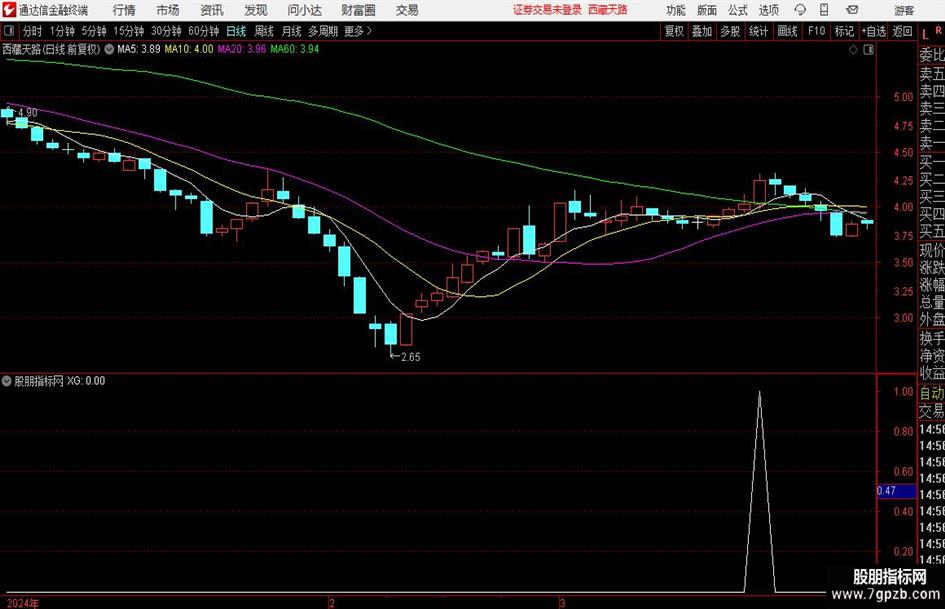Click the red R icon above quote panel
Screen dimensions: 945x609
pyautogui.click(x=938, y=30)
